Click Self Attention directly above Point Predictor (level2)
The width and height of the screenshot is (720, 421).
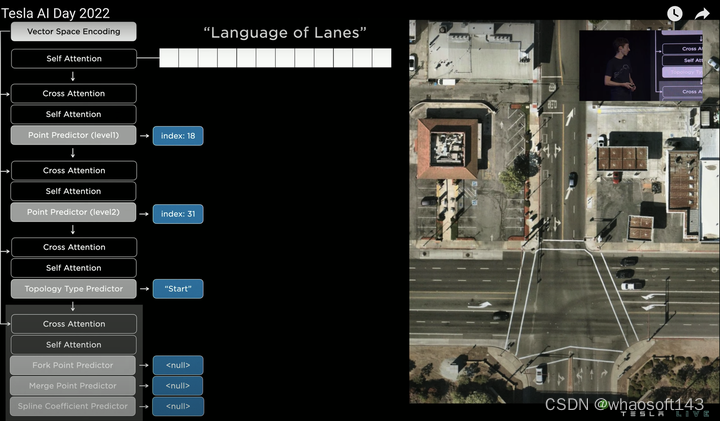[73, 191]
